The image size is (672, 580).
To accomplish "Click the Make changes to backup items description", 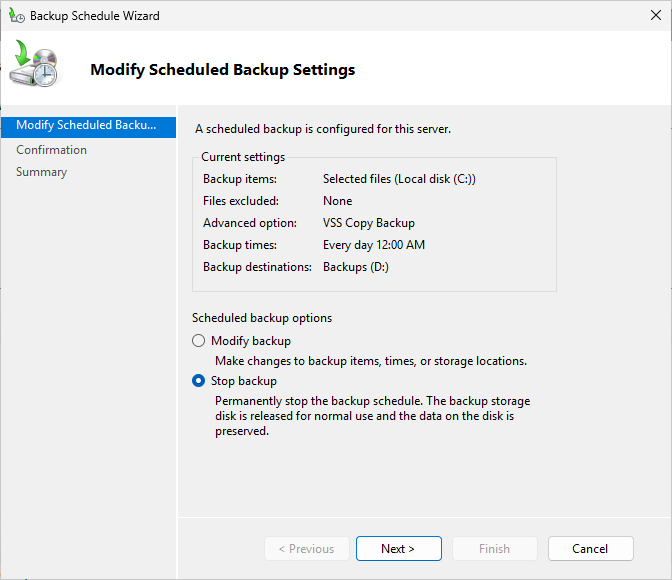I will pyautogui.click(x=370, y=360).
